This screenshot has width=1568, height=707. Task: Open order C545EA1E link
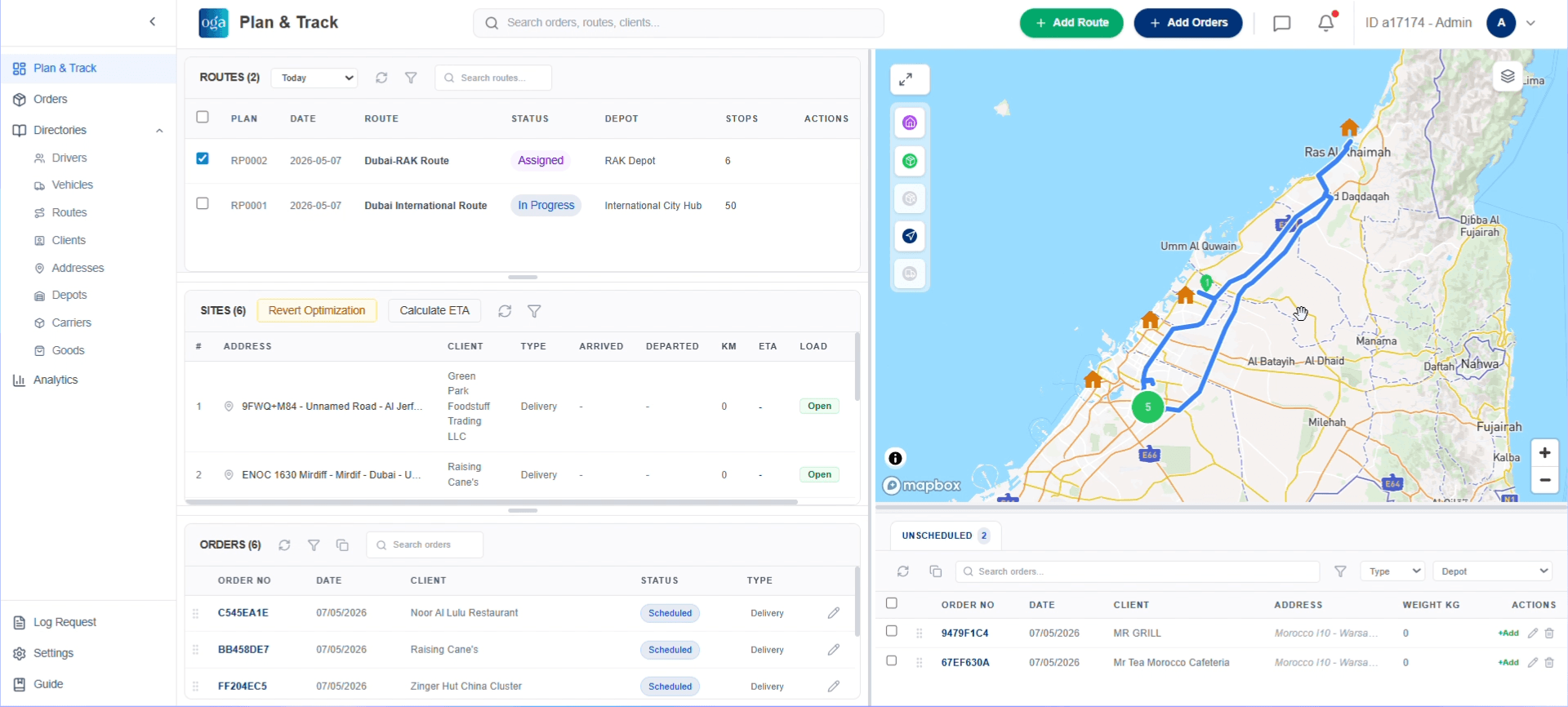tap(243, 613)
